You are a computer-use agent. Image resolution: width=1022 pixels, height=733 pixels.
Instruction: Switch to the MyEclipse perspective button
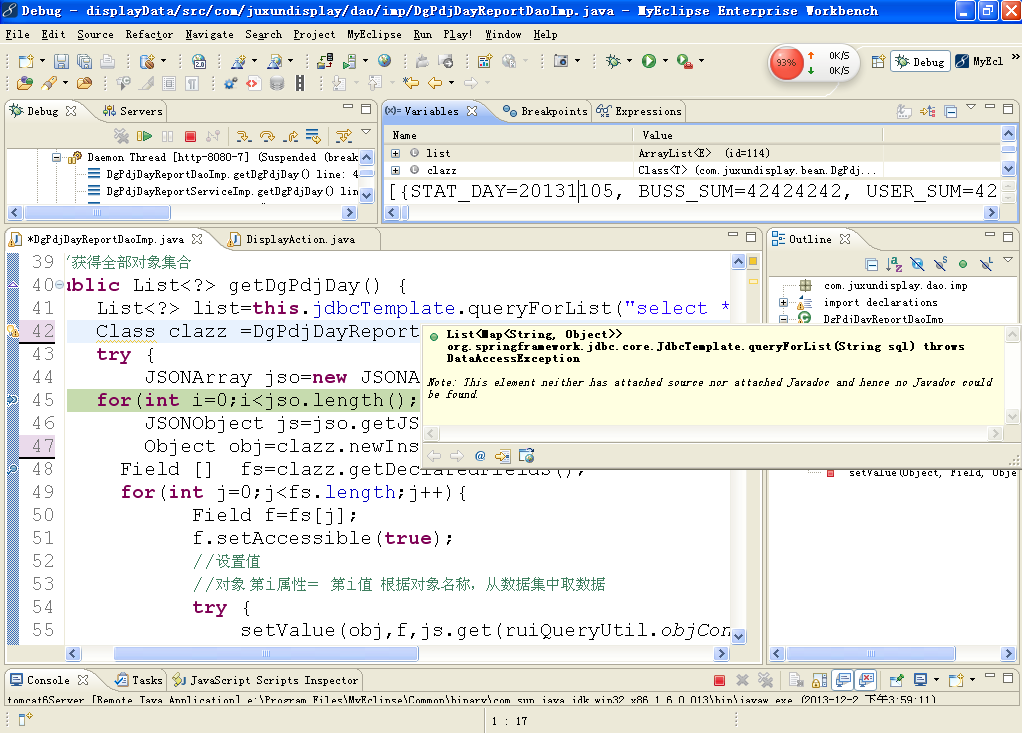click(980, 61)
